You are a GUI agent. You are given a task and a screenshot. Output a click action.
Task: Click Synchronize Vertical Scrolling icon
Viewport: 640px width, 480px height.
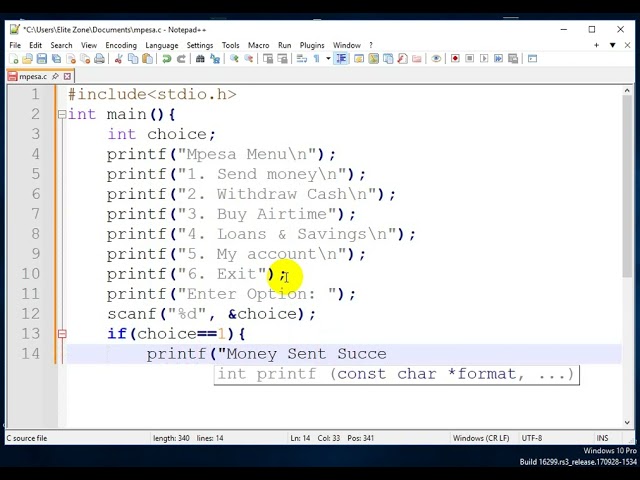268,59
